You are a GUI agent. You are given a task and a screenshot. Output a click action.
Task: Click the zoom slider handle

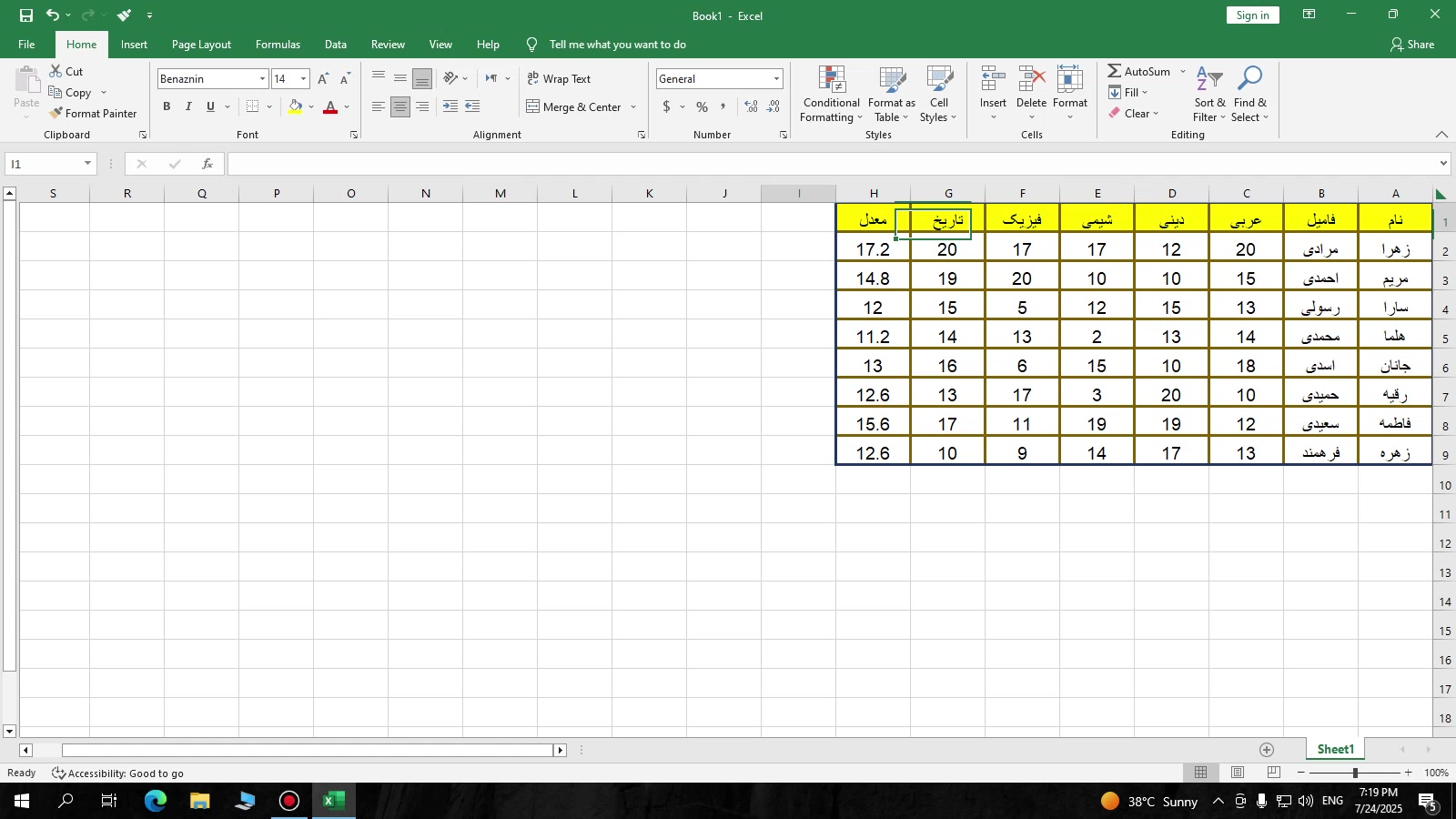(x=1355, y=773)
